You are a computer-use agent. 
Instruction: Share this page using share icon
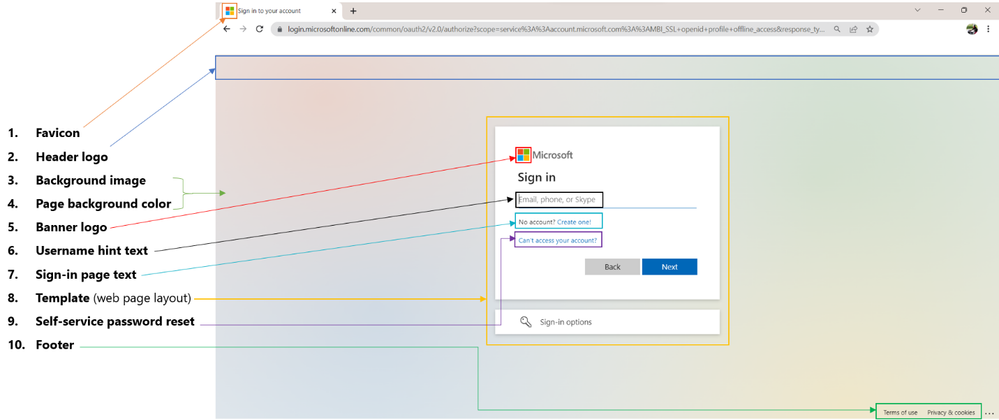click(x=853, y=29)
